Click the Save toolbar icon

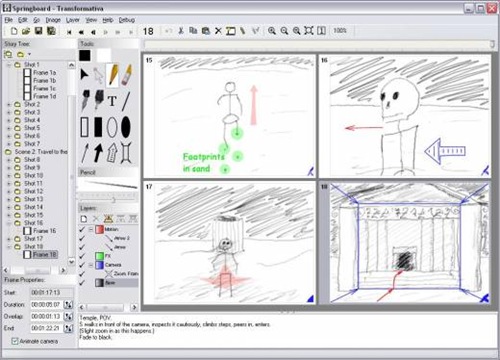point(39,31)
